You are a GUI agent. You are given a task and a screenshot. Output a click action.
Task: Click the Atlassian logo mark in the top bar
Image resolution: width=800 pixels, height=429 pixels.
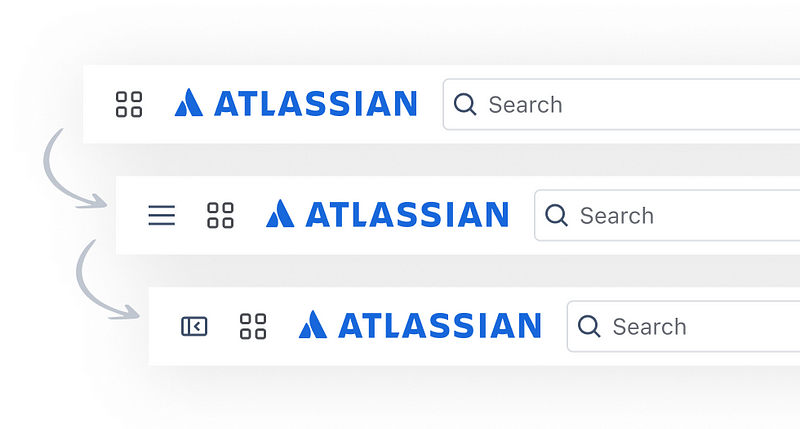coord(189,103)
